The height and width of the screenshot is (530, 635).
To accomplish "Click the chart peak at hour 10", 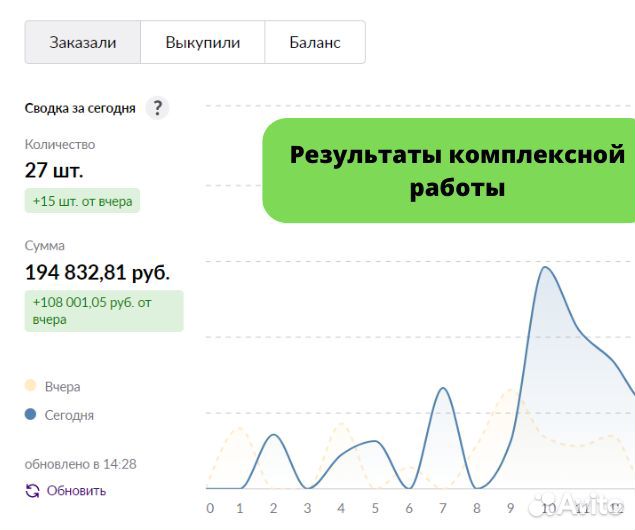I will point(545,267).
